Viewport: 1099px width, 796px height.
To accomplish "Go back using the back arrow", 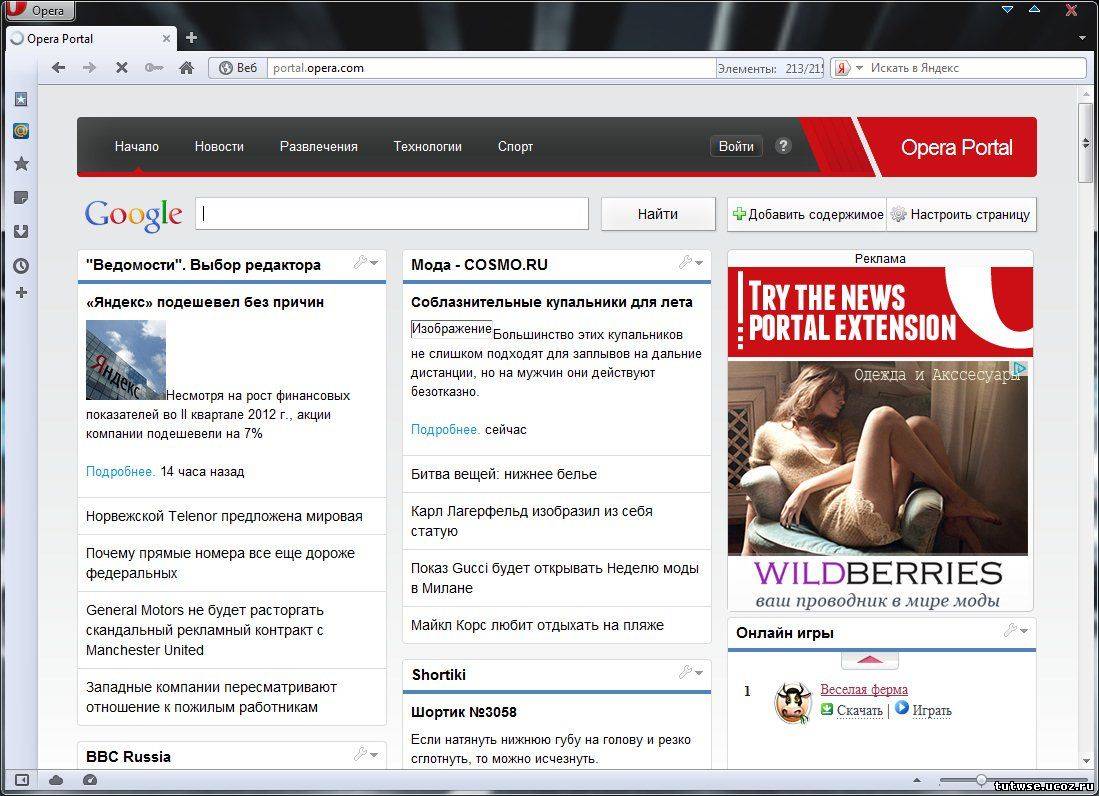I will point(58,68).
